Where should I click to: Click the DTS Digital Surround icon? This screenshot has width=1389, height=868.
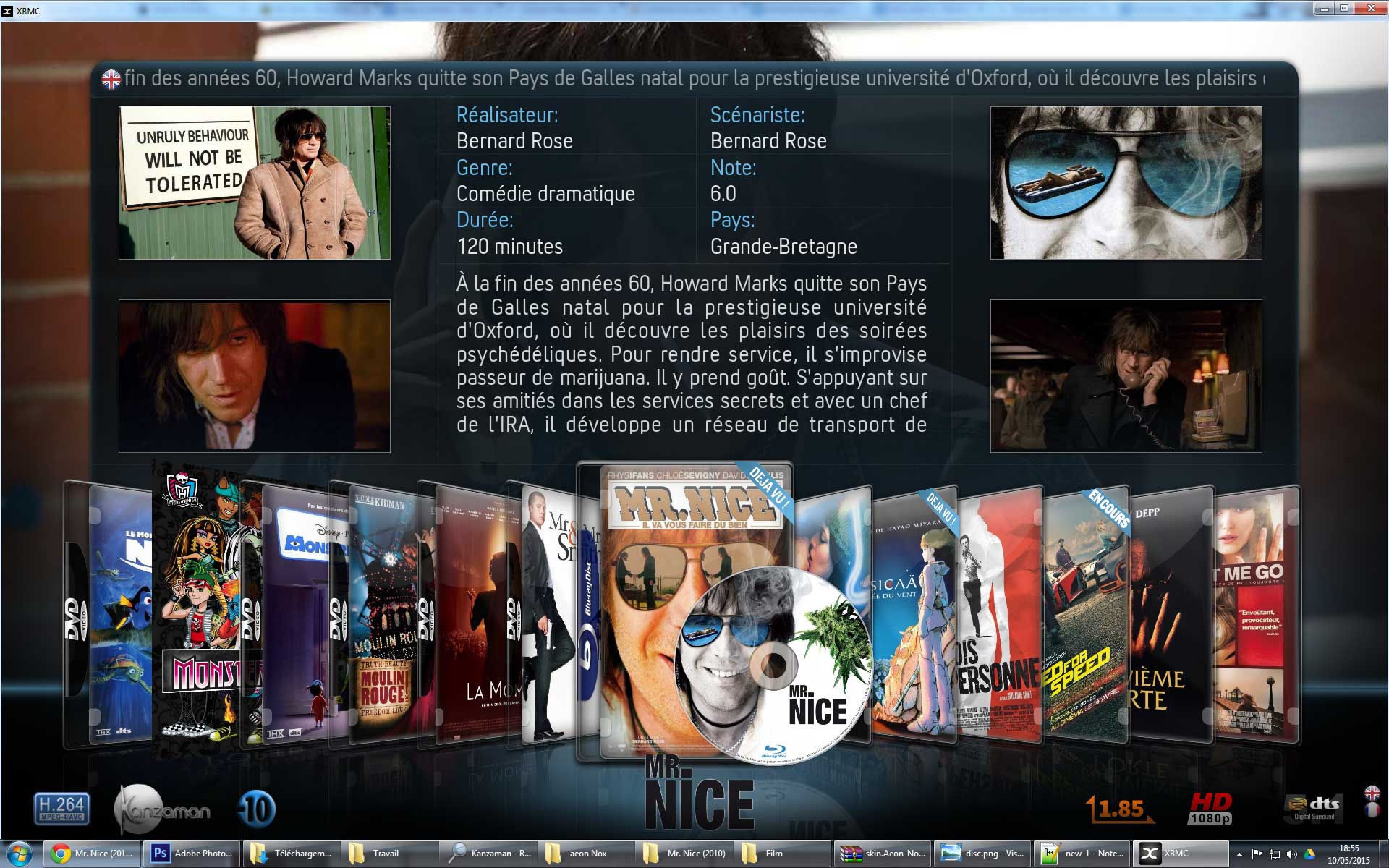coord(1313,808)
